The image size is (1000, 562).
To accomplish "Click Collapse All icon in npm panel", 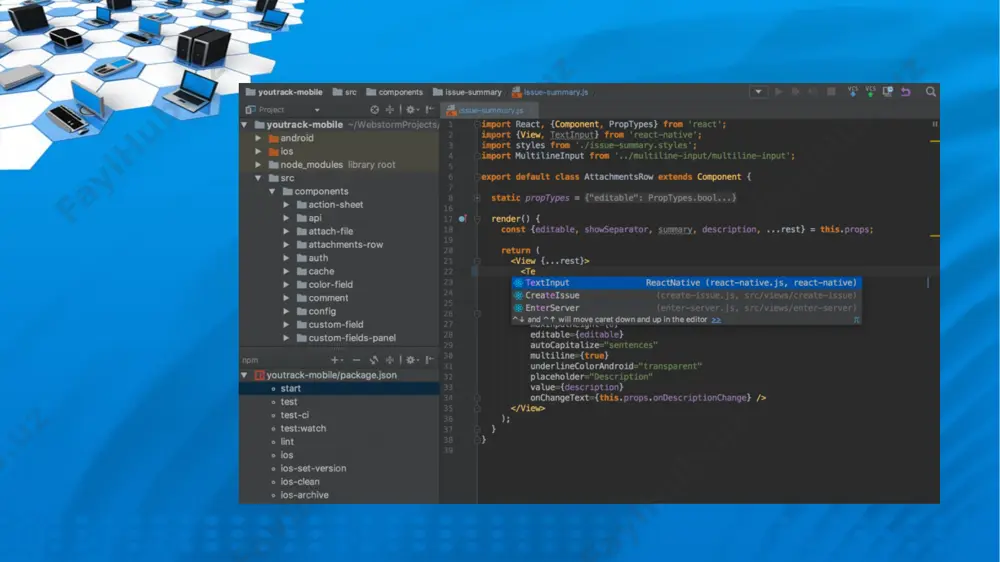I will point(390,360).
